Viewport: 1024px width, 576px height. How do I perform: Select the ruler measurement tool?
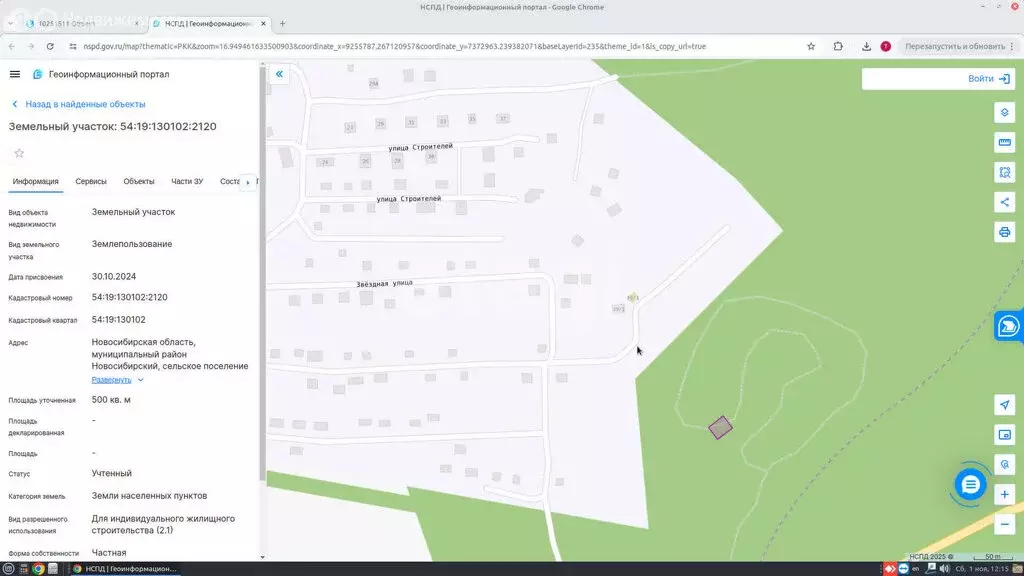1005,142
